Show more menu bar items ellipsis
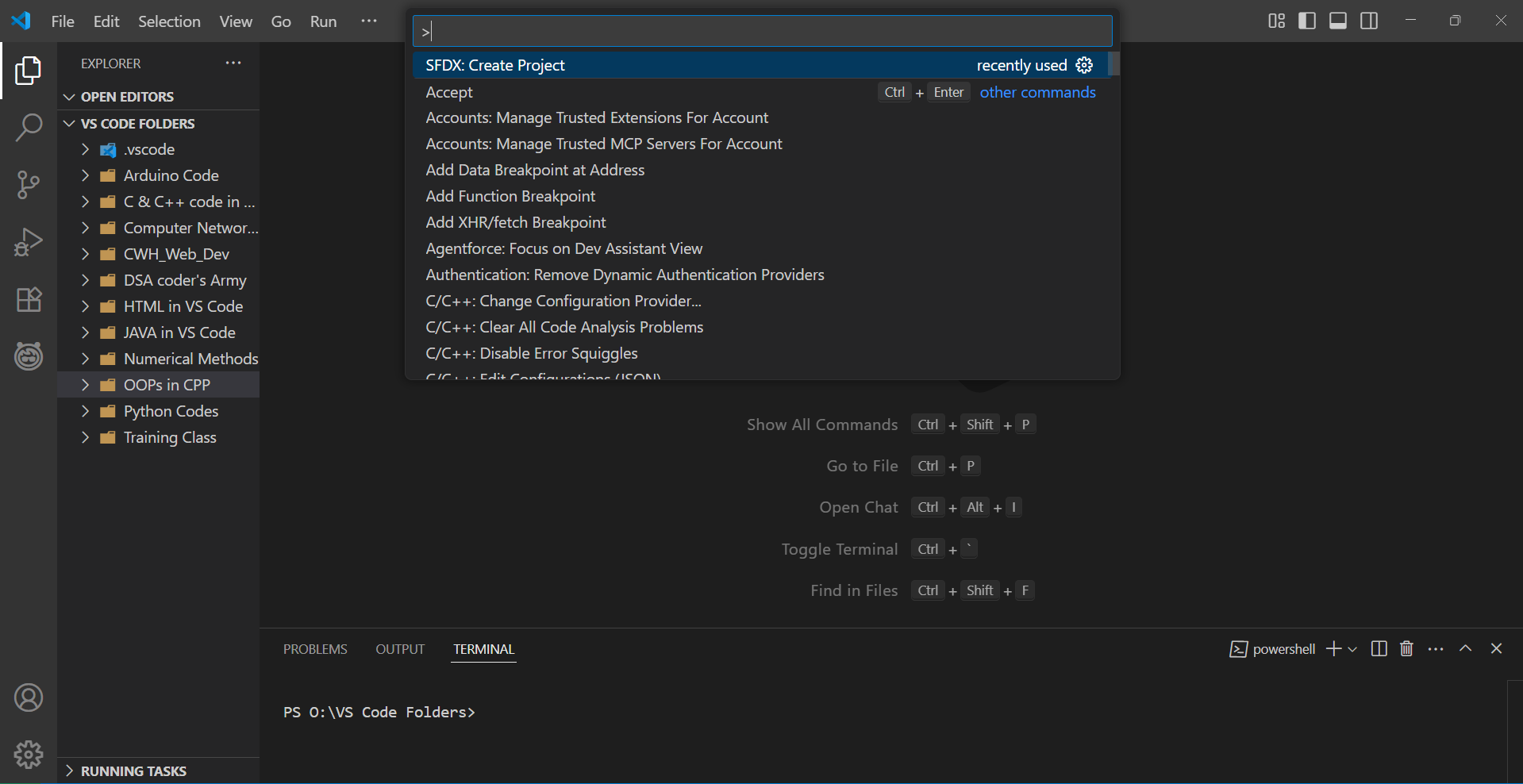This screenshot has height=784, width=1523. pos(369,21)
